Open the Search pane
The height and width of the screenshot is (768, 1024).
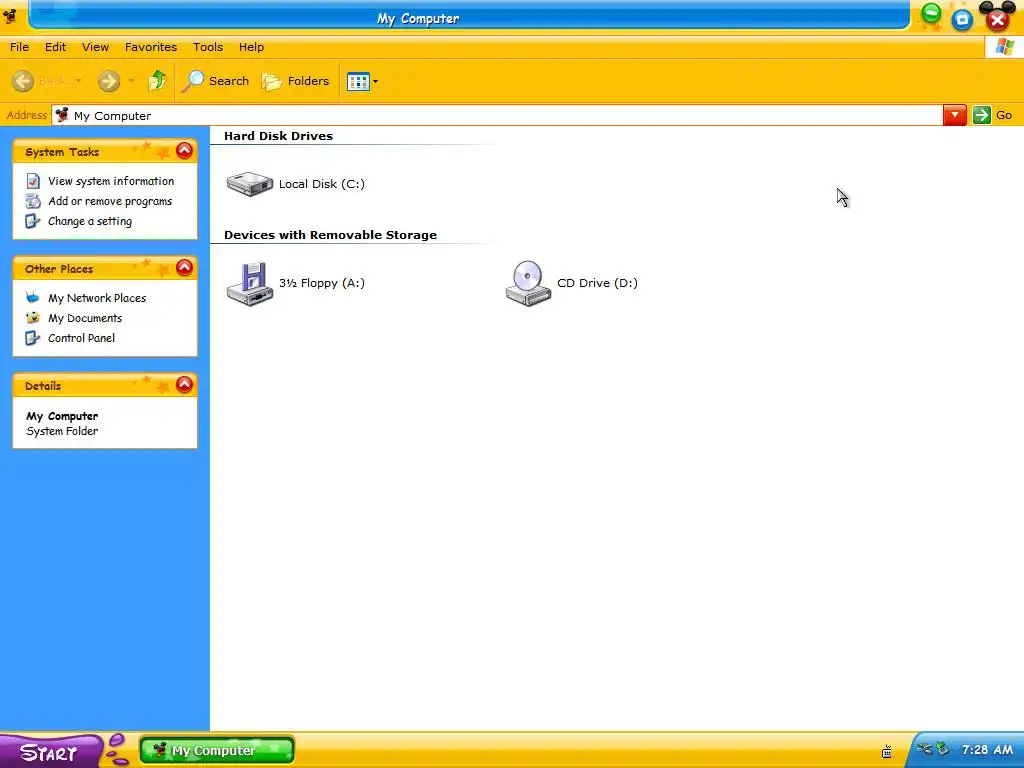pos(216,81)
